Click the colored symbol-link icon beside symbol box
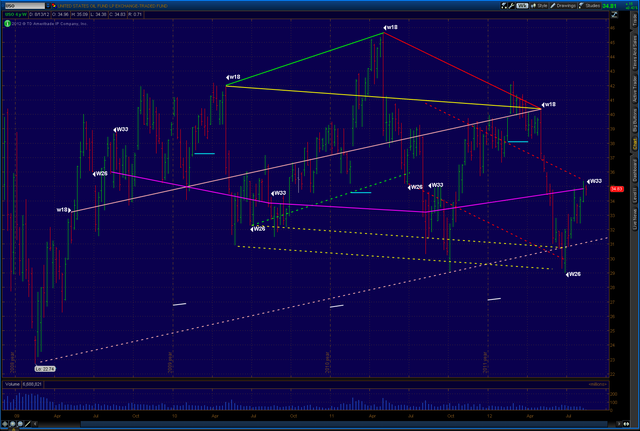 coord(53,6)
